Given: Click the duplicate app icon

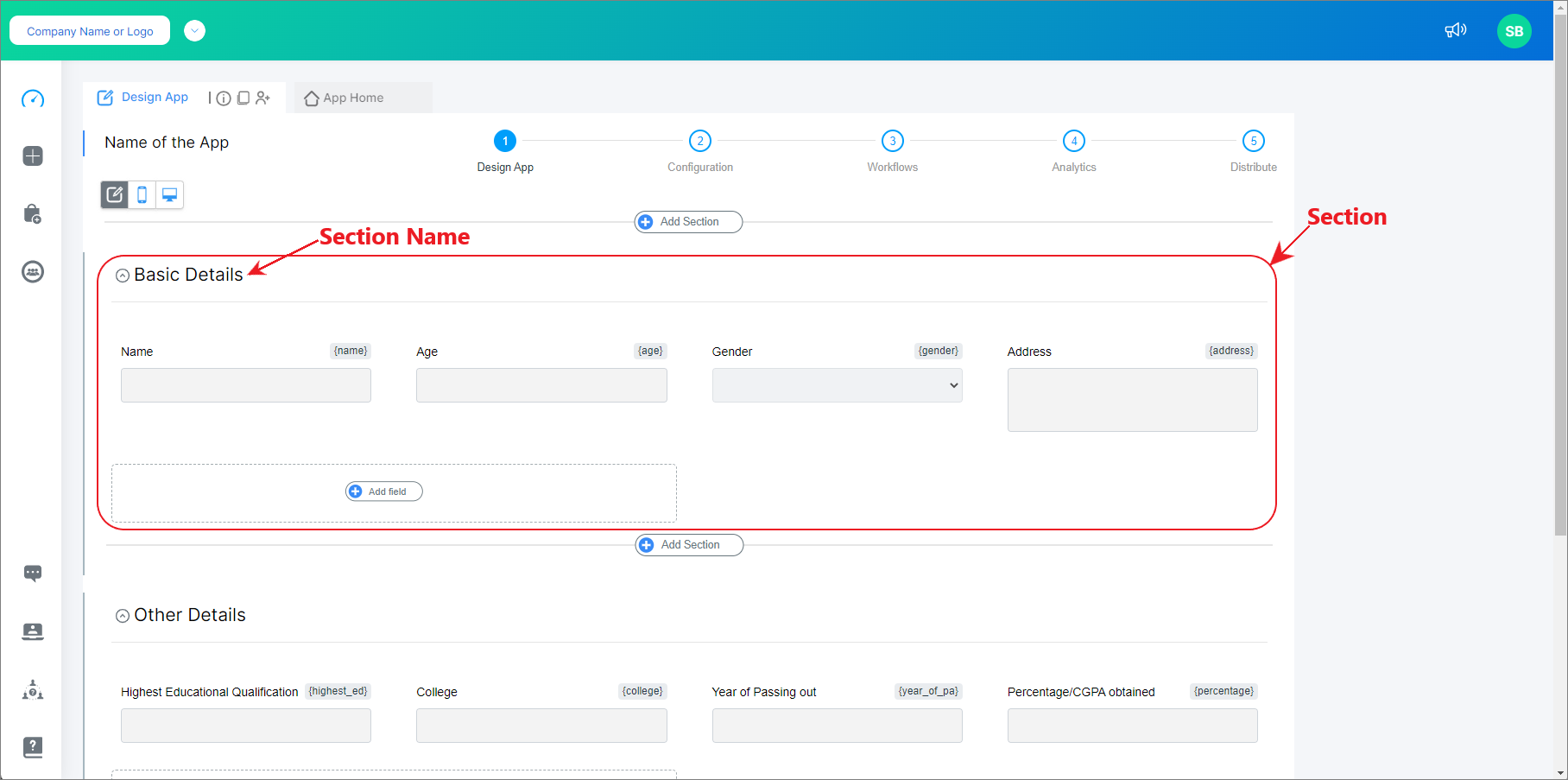Looking at the screenshot, I should (243, 98).
